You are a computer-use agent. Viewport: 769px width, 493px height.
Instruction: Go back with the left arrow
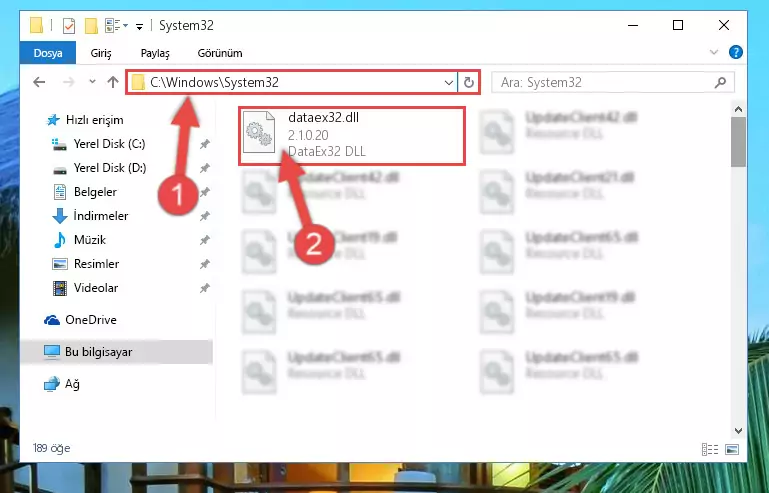[x=39, y=82]
